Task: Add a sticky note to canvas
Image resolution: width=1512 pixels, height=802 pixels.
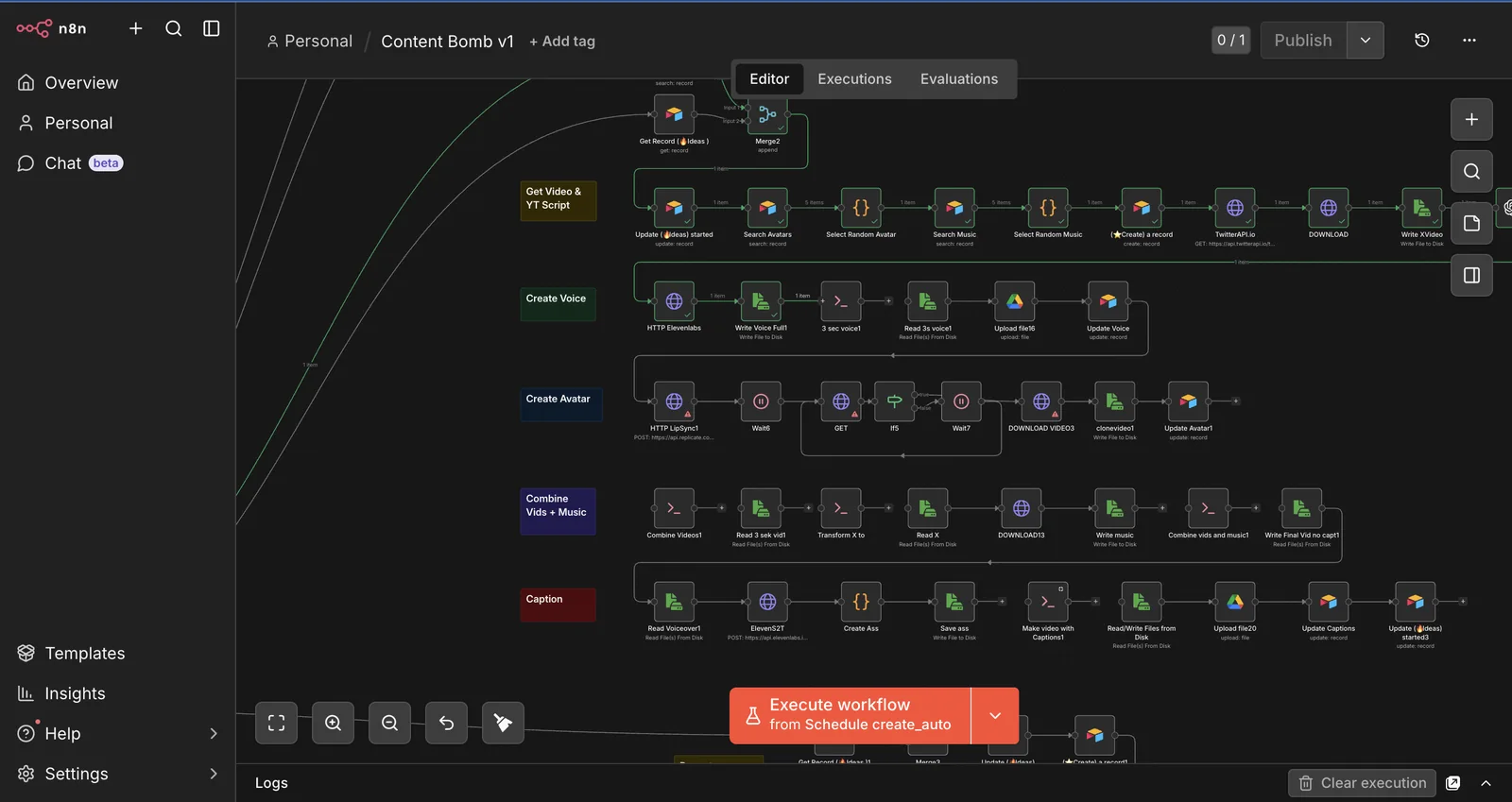Action: (x=1471, y=223)
